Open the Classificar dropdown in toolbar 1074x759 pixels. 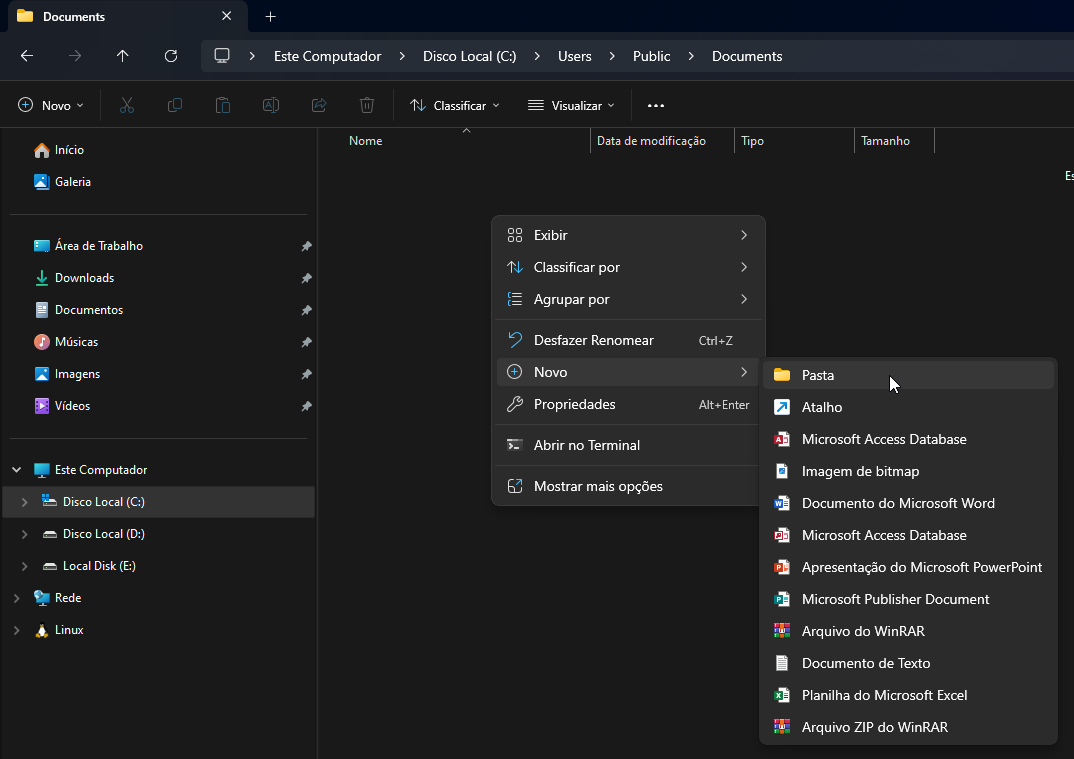(455, 105)
